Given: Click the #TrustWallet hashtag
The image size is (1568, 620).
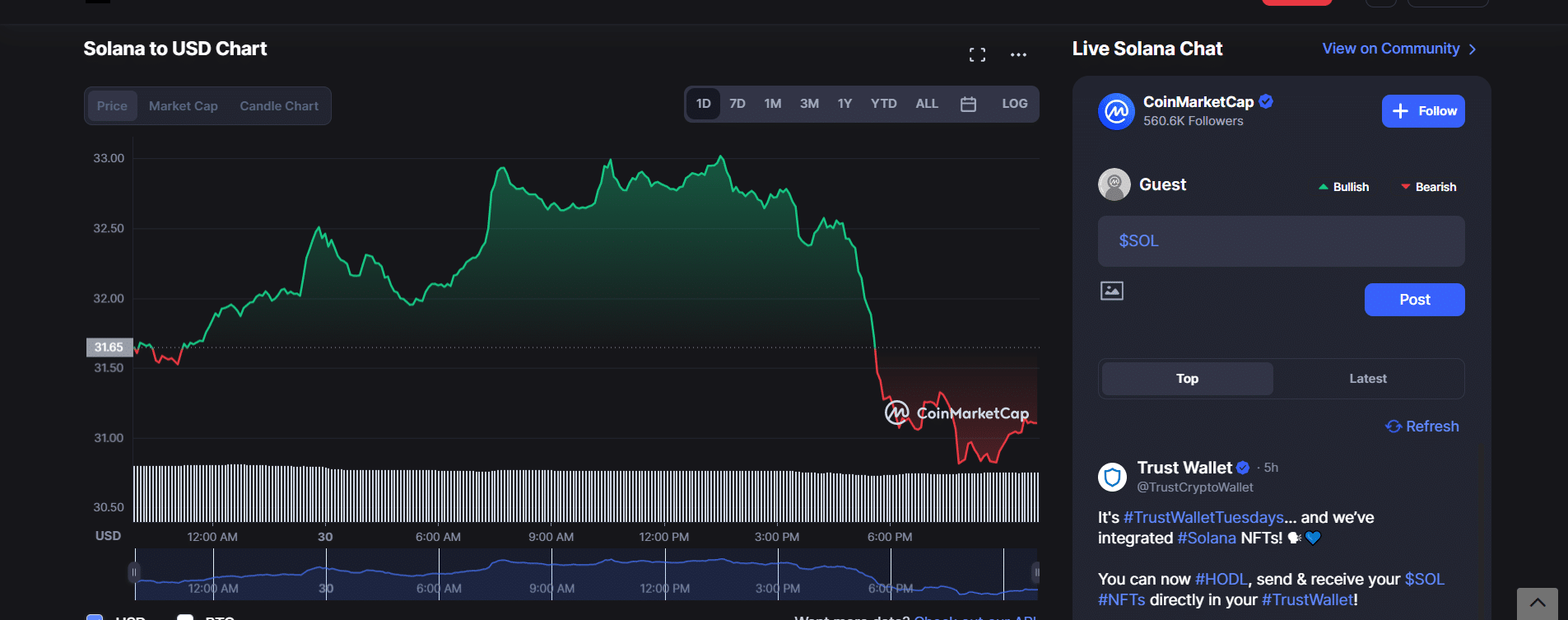Looking at the screenshot, I should pyautogui.click(x=1307, y=599).
